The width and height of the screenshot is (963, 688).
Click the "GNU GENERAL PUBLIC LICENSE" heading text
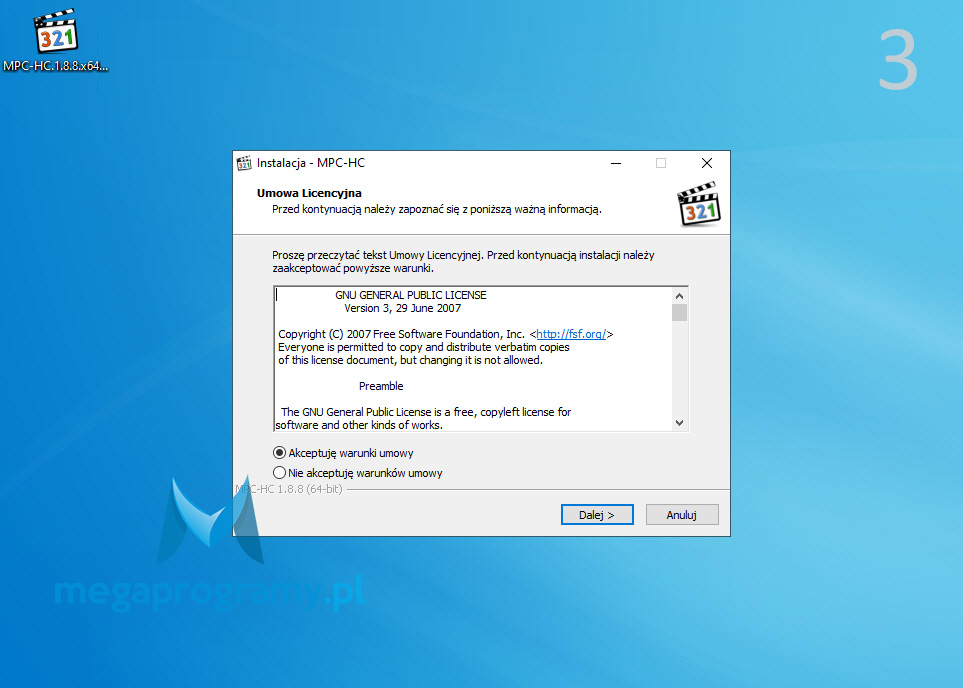[411, 295]
